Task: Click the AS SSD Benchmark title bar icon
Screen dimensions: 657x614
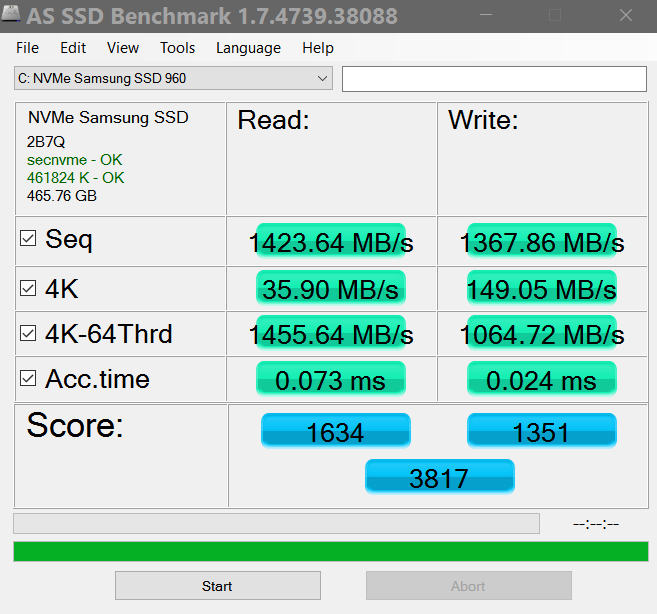Action: coord(12,17)
